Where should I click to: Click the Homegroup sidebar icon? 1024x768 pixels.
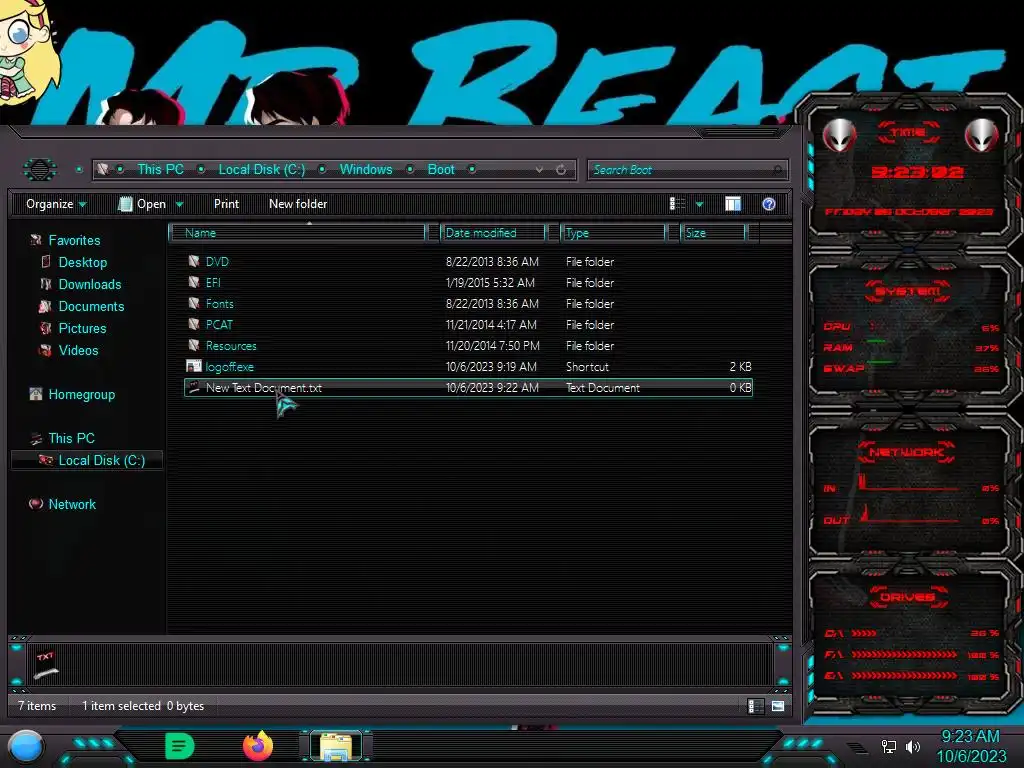tap(36, 394)
